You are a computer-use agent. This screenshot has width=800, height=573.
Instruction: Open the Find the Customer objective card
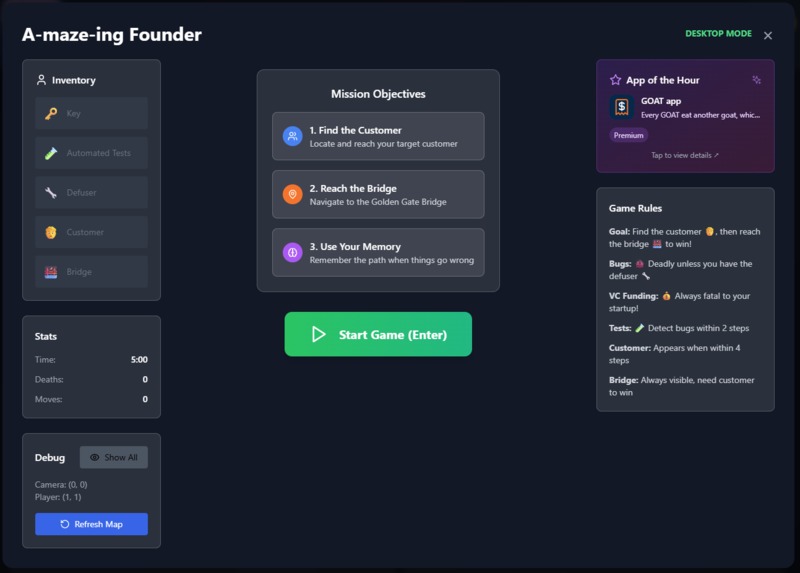pyautogui.click(x=378, y=136)
